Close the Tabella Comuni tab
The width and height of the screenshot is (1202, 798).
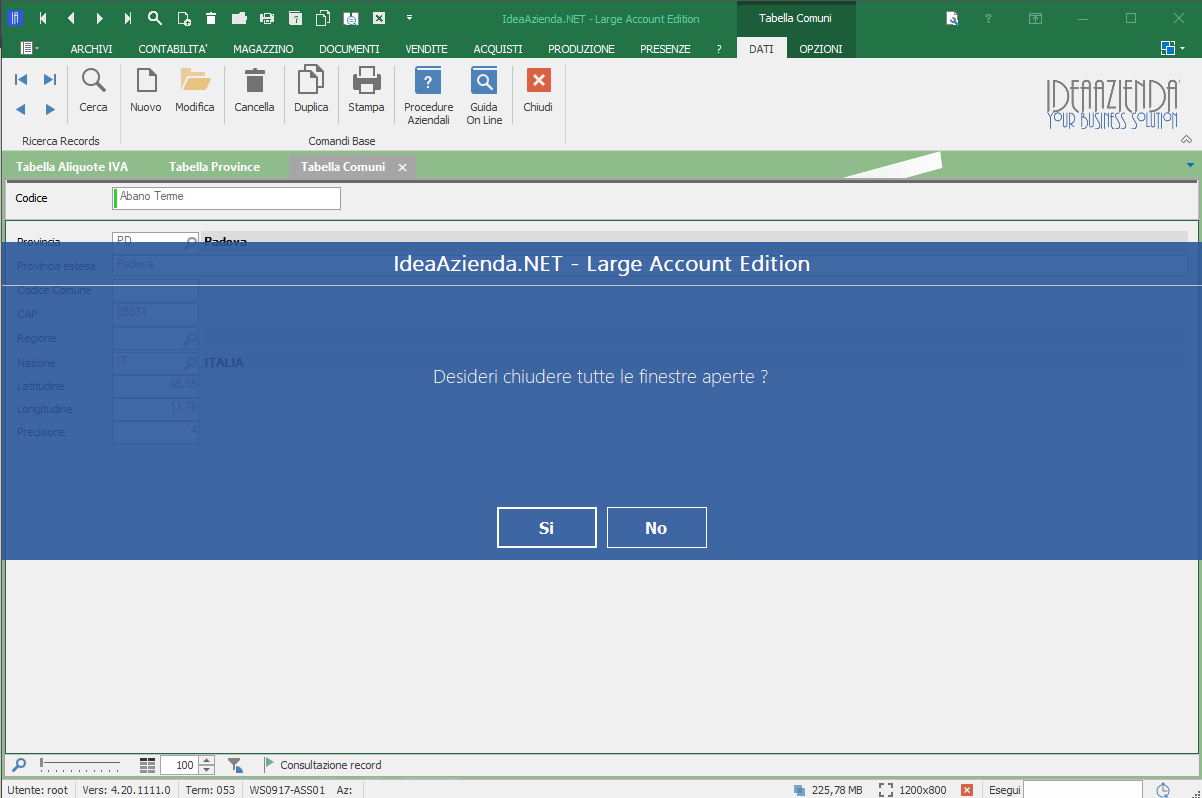point(402,168)
